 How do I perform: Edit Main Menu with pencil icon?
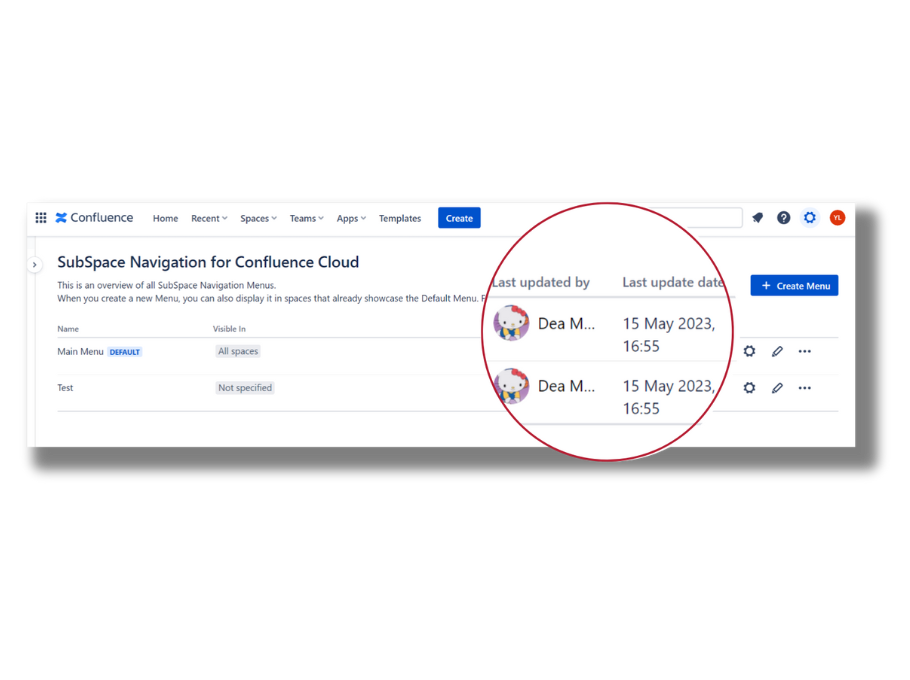777,351
